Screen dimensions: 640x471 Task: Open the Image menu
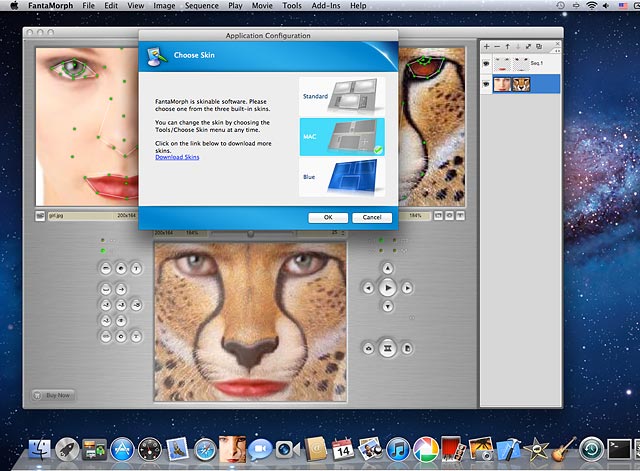point(164,6)
